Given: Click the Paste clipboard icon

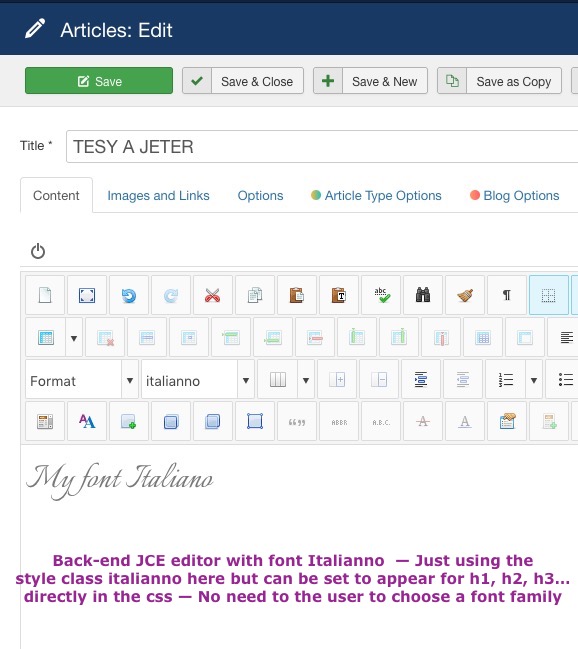Looking at the screenshot, I should (x=297, y=295).
